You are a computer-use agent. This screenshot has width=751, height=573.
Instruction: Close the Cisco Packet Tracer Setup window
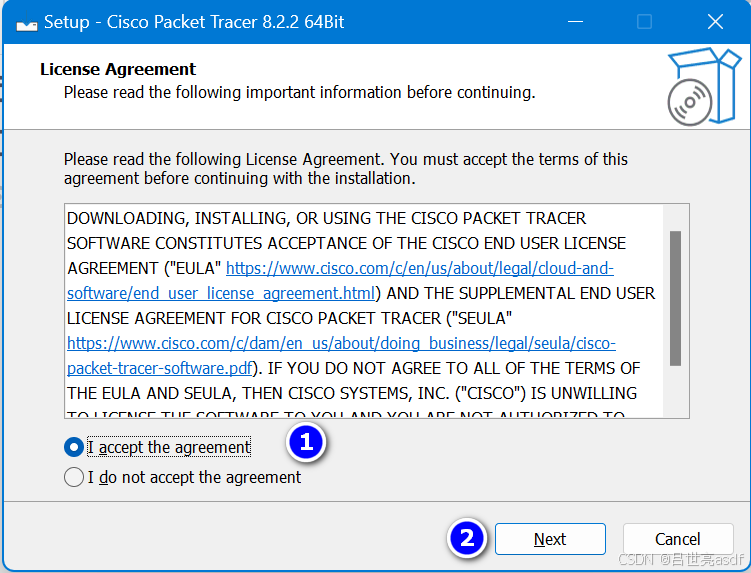click(715, 22)
